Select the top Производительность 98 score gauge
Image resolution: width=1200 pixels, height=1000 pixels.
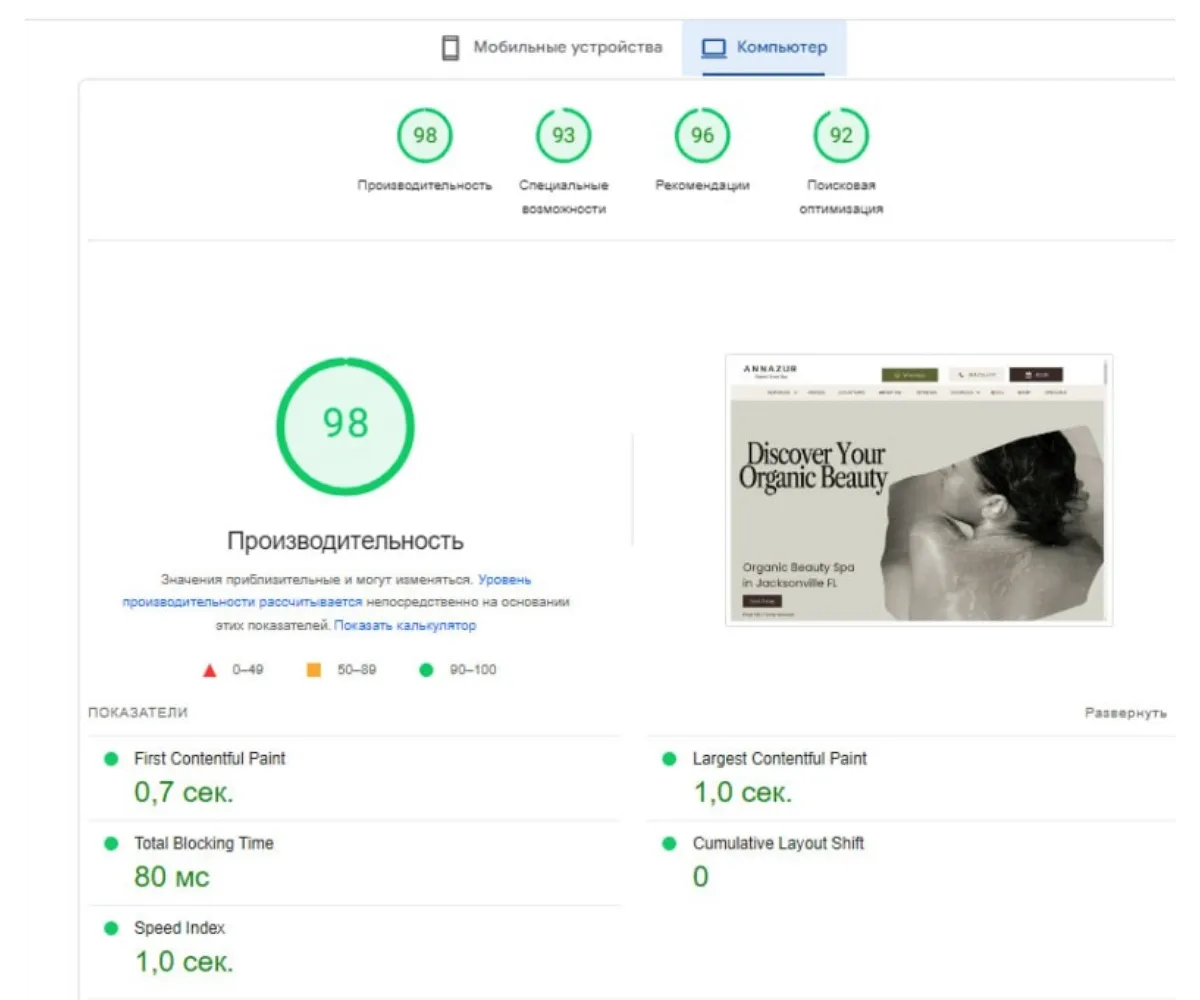pyautogui.click(x=425, y=135)
